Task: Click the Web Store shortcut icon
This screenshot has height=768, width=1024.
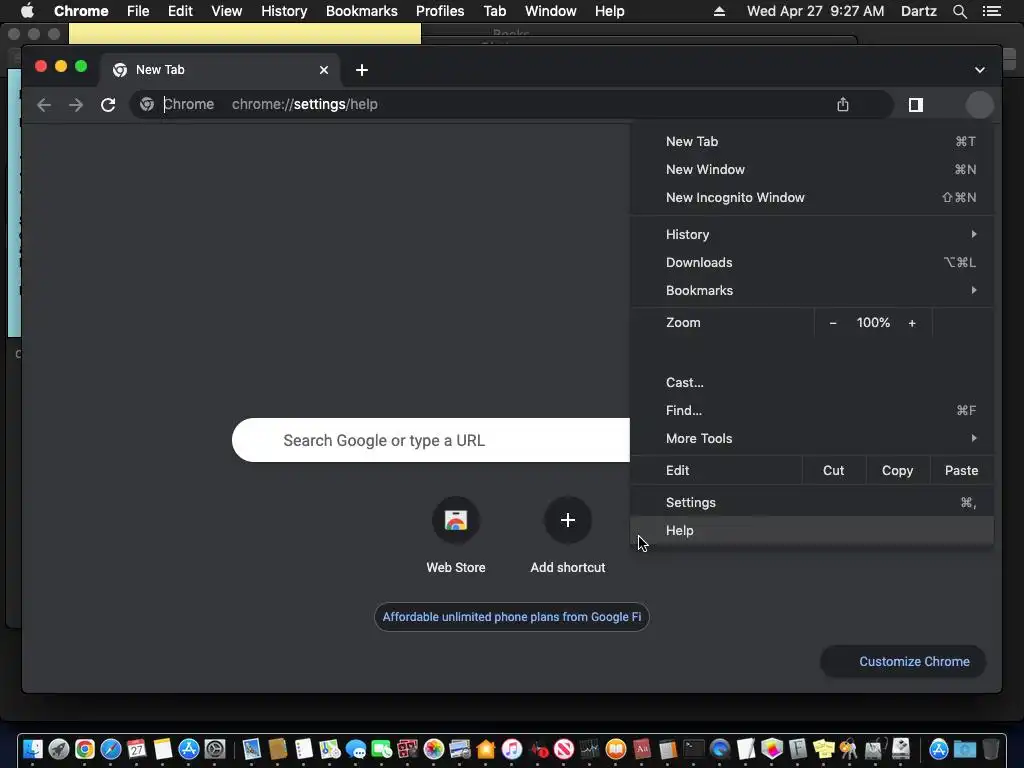Action: pyautogui.click(x=456, y=520)
